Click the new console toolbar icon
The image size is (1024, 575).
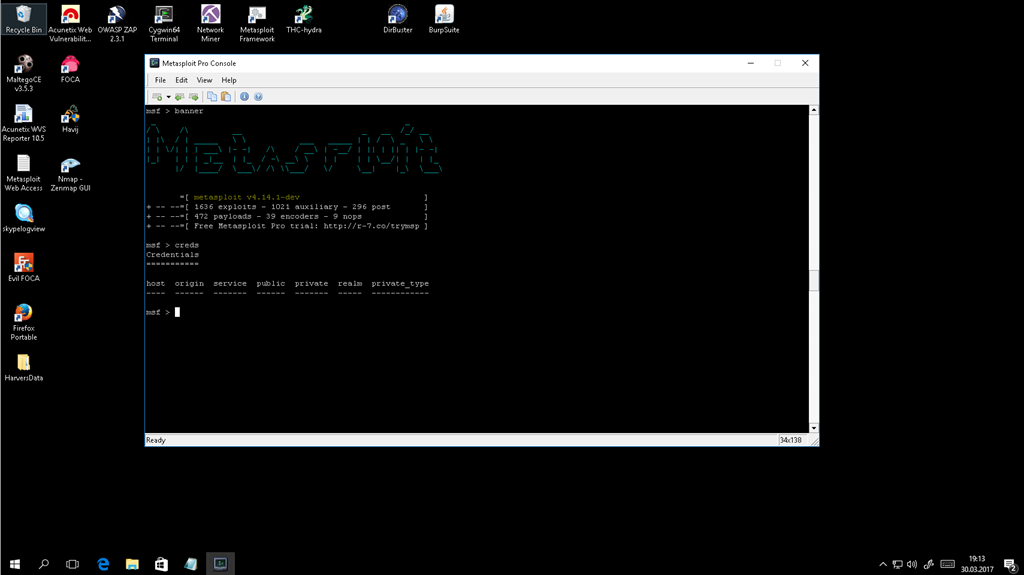click(157, 97)
